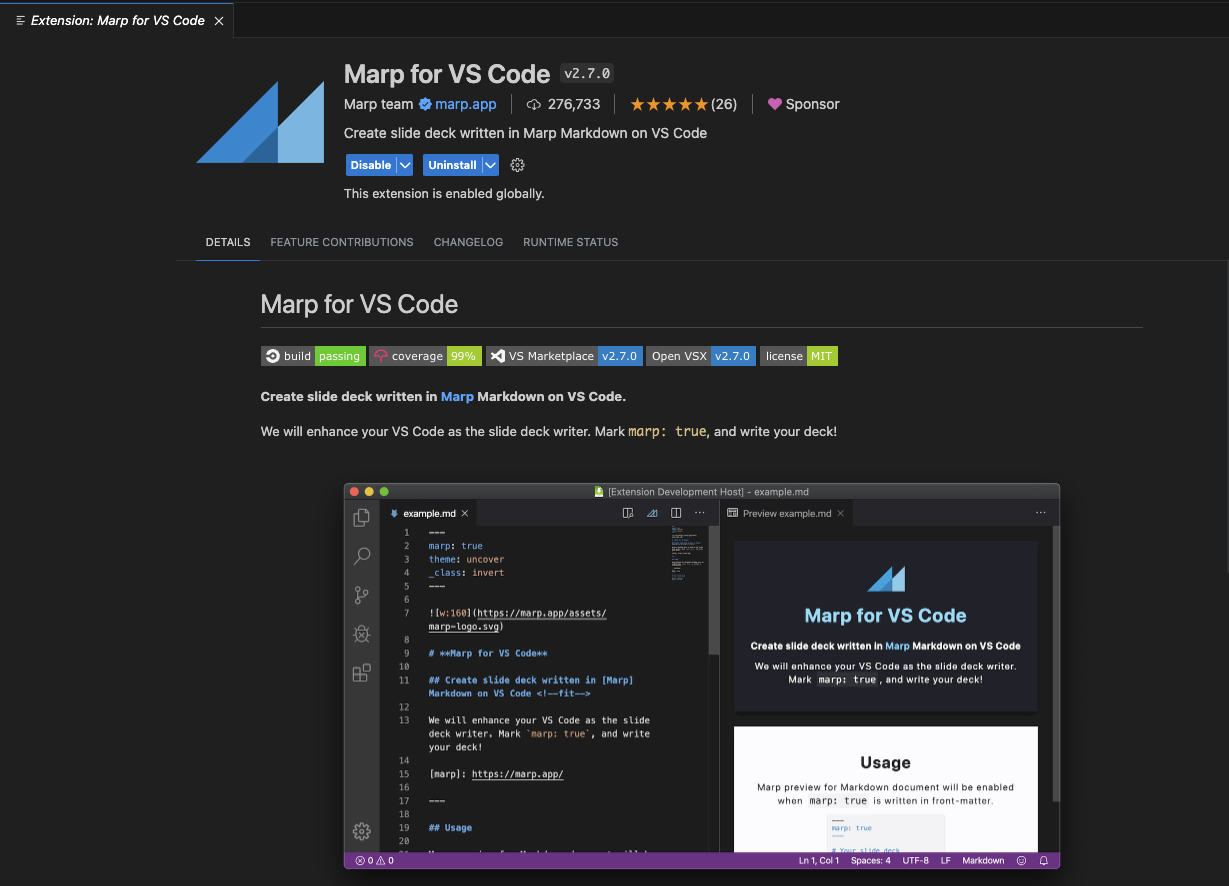Open the README screenshot preview image
This screenshot has width=1229, height=886.
[701, 676]
